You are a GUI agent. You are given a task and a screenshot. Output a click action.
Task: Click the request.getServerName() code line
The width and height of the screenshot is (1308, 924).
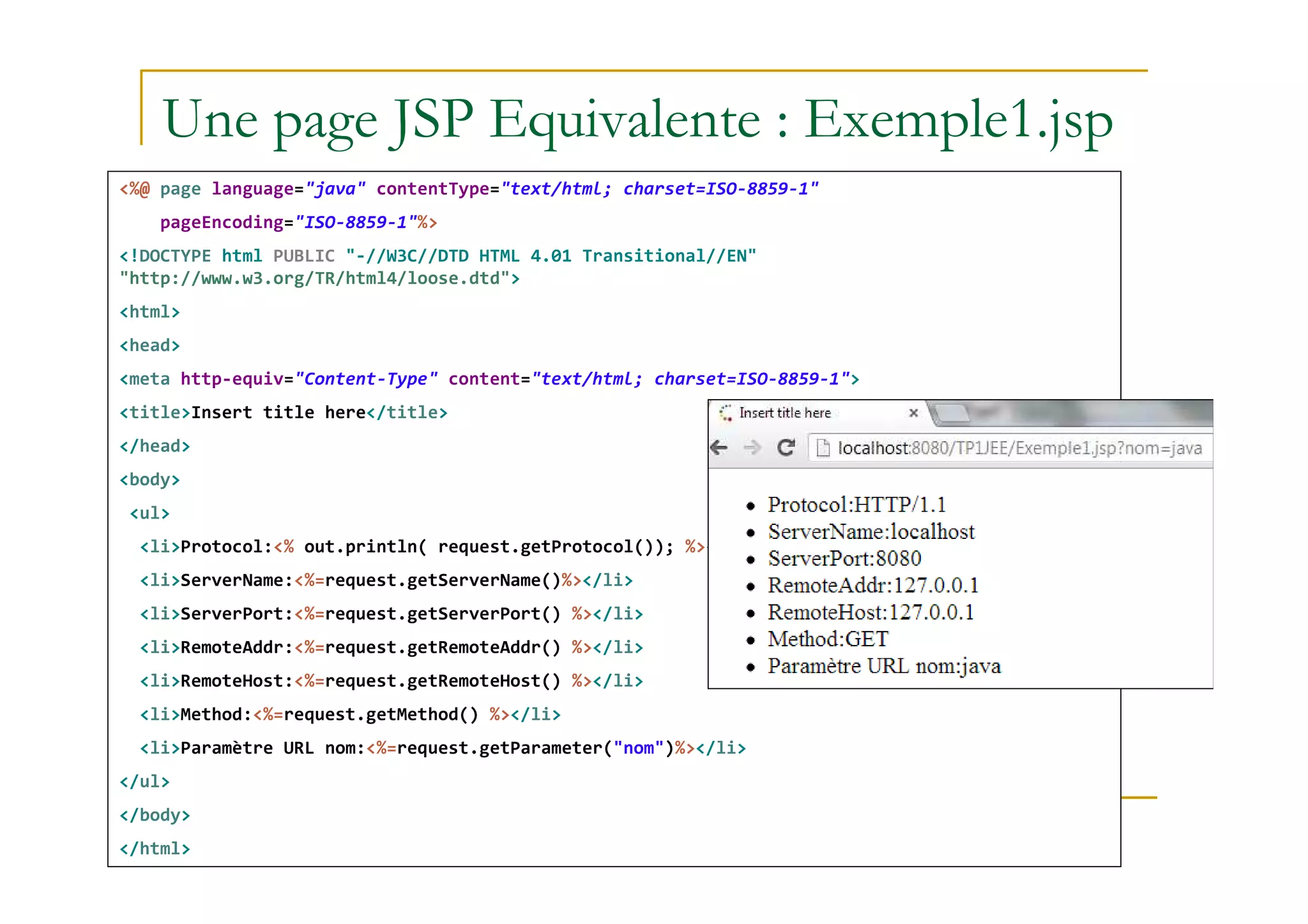(x=386, y=580)
